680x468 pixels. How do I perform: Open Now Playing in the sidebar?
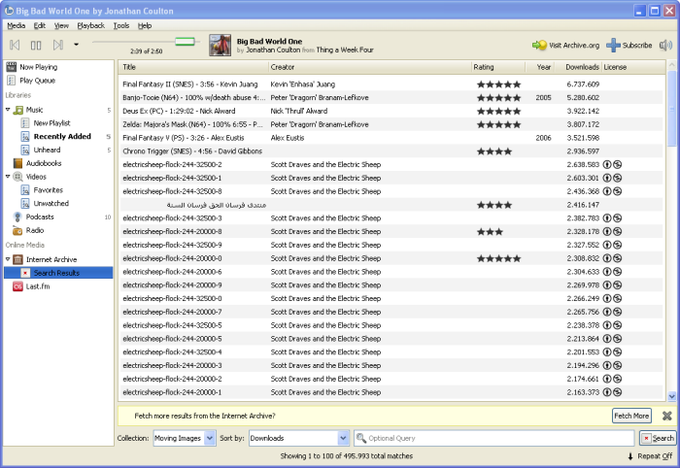click(38, 67)
